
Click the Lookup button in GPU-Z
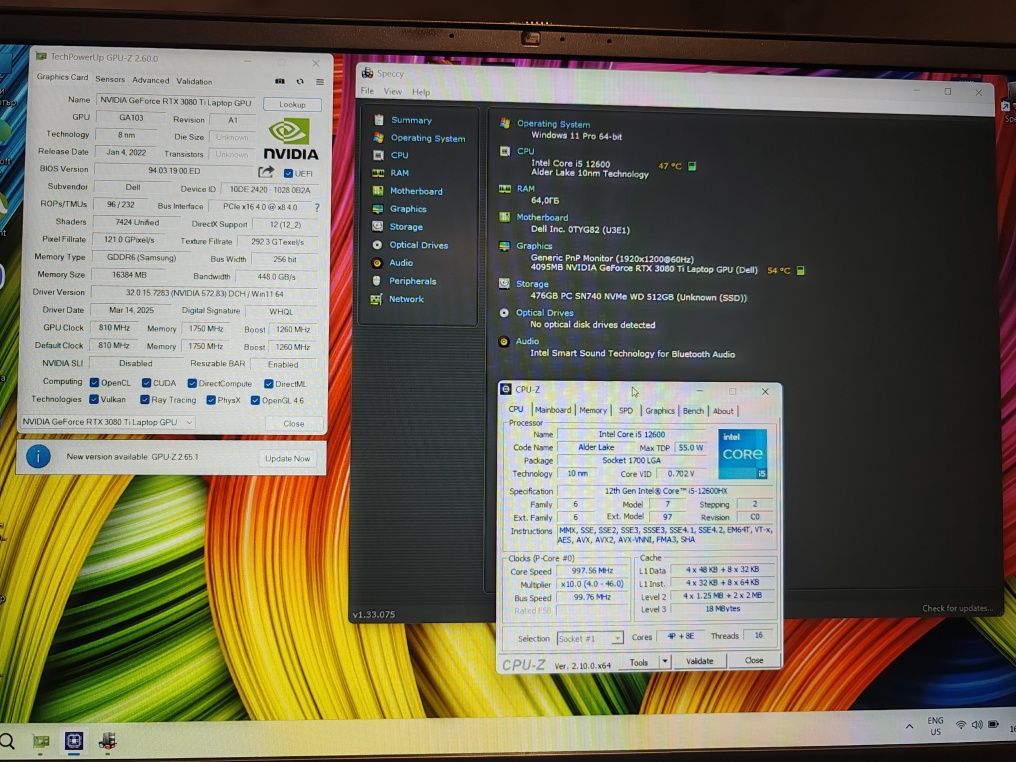[292, 104]
